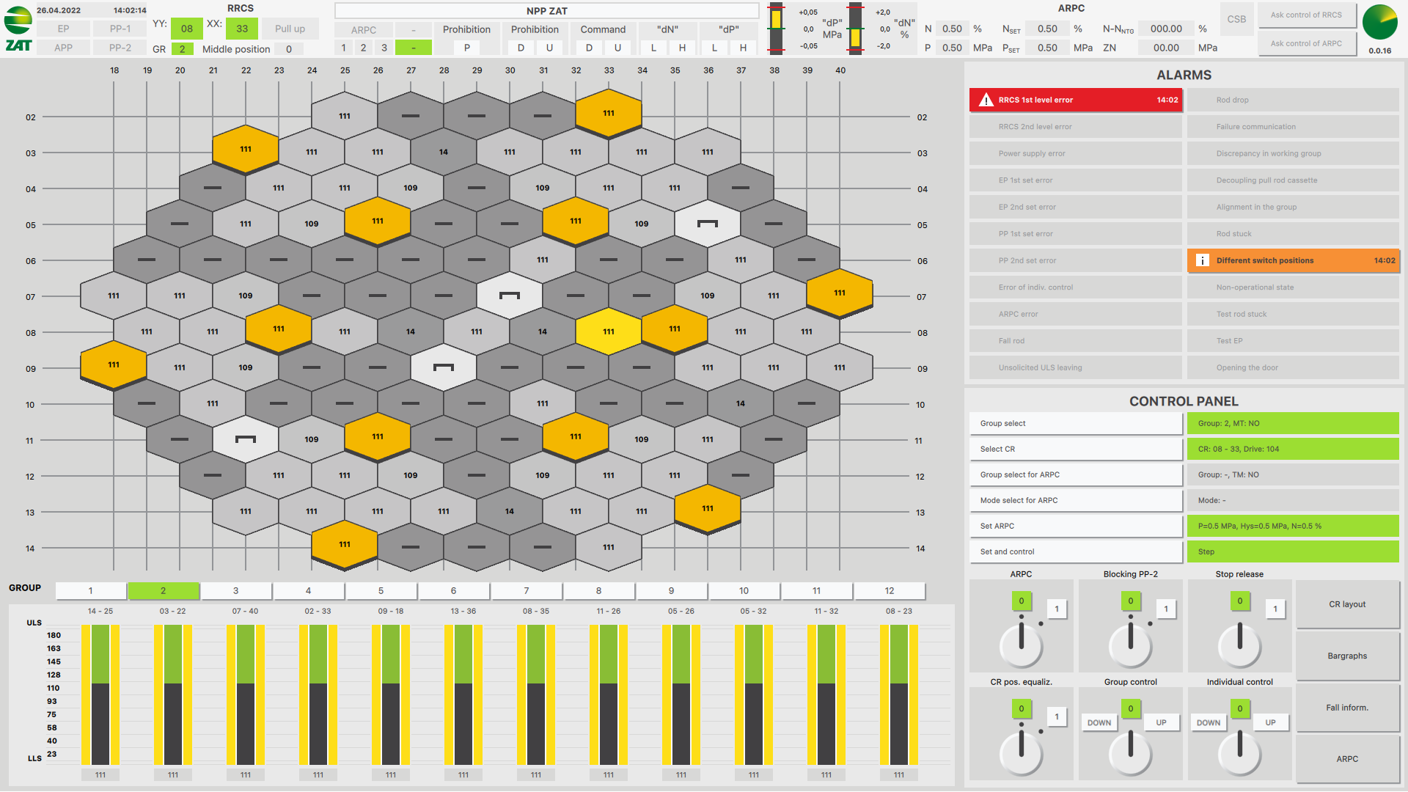1408x792 pixels.
Task: Click Ask control of RRCS button
Action: click(1306, 16)
